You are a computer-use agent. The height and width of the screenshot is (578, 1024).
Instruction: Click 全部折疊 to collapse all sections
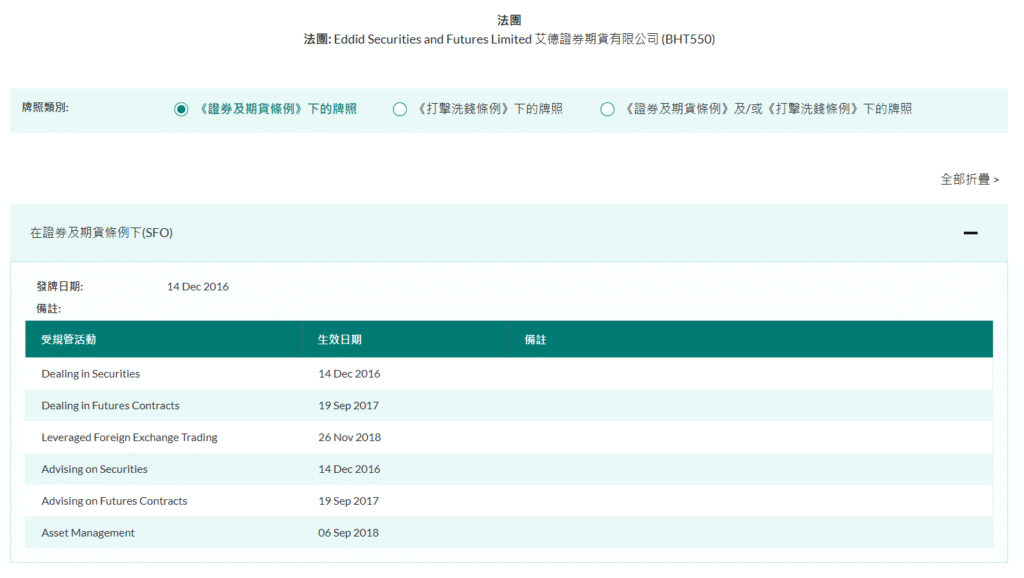pyautogui.click(x=968, y=179)
